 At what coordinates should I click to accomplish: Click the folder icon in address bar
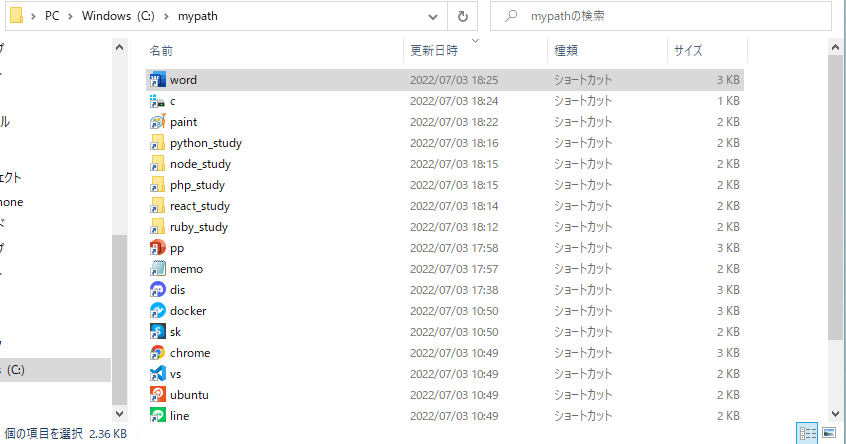tap(17, 16)
